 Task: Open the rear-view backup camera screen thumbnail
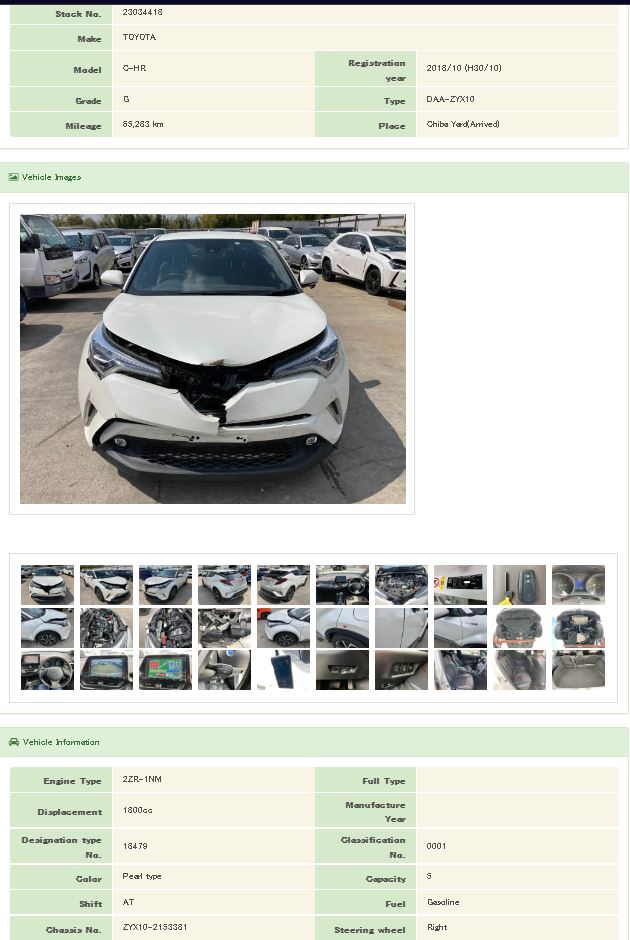[106, 670]
